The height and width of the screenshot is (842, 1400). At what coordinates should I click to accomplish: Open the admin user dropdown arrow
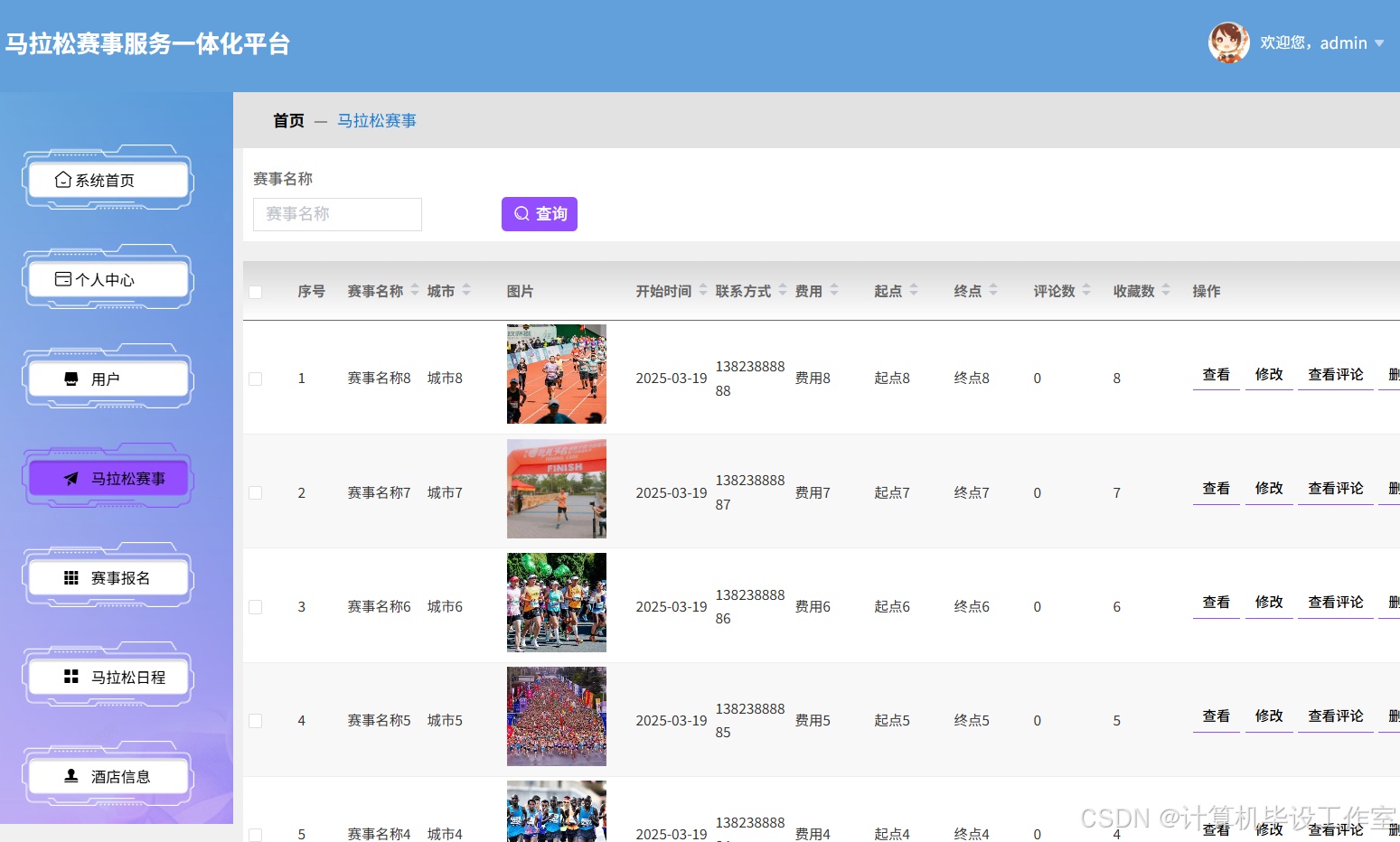(1379, 43)
